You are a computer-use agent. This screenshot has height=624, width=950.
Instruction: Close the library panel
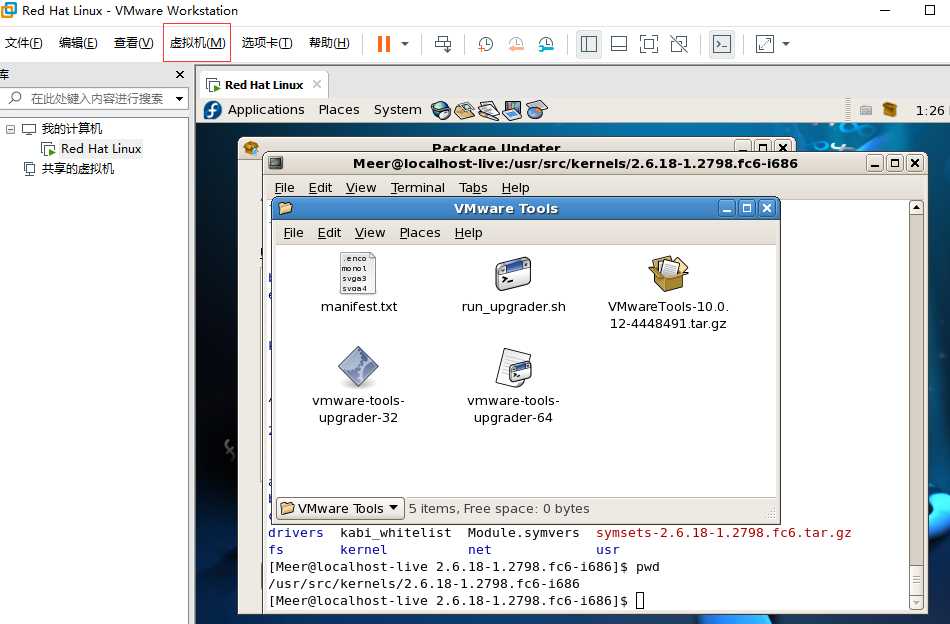click(x=179, y=75)
